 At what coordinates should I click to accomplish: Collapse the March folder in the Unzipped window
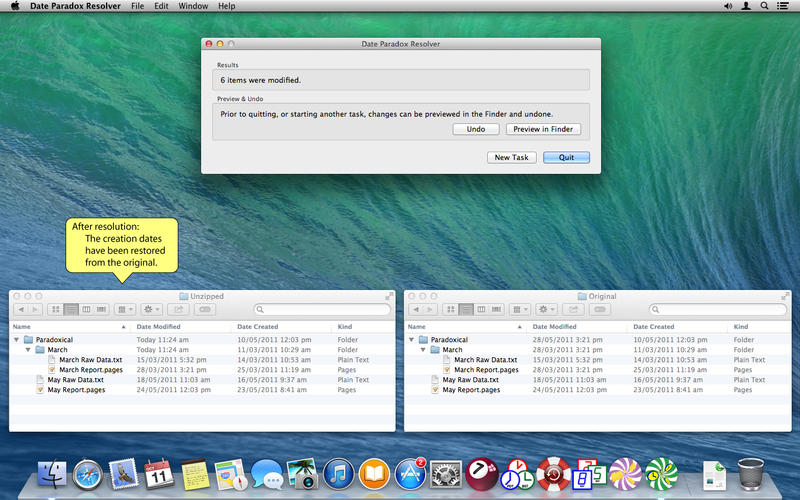point(28,350)
